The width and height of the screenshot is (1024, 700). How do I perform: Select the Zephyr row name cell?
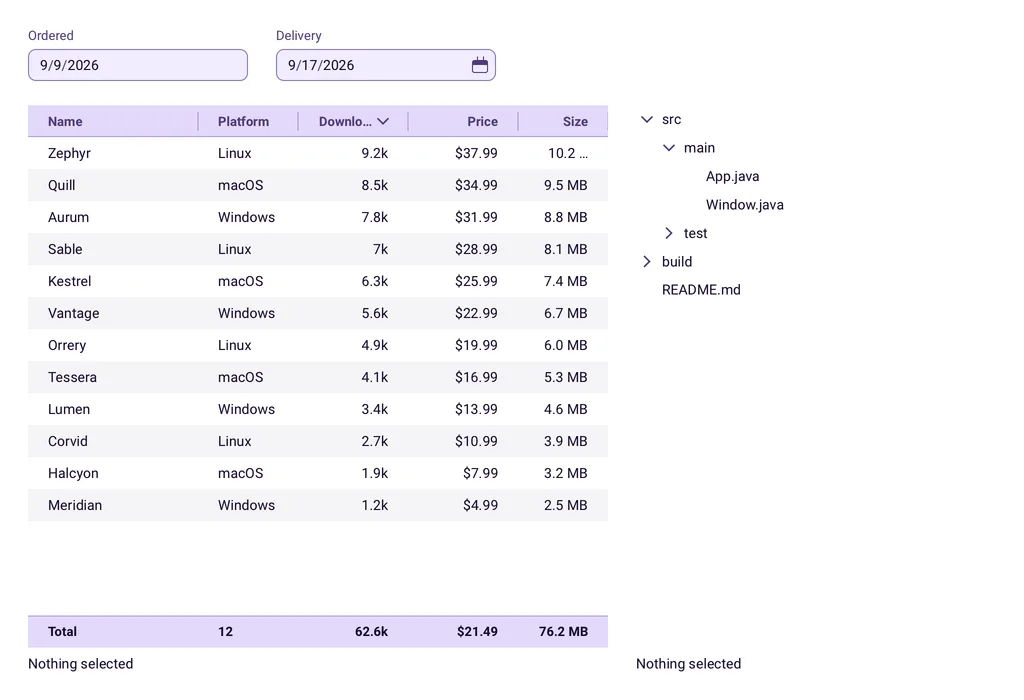[x=69, y=153]
